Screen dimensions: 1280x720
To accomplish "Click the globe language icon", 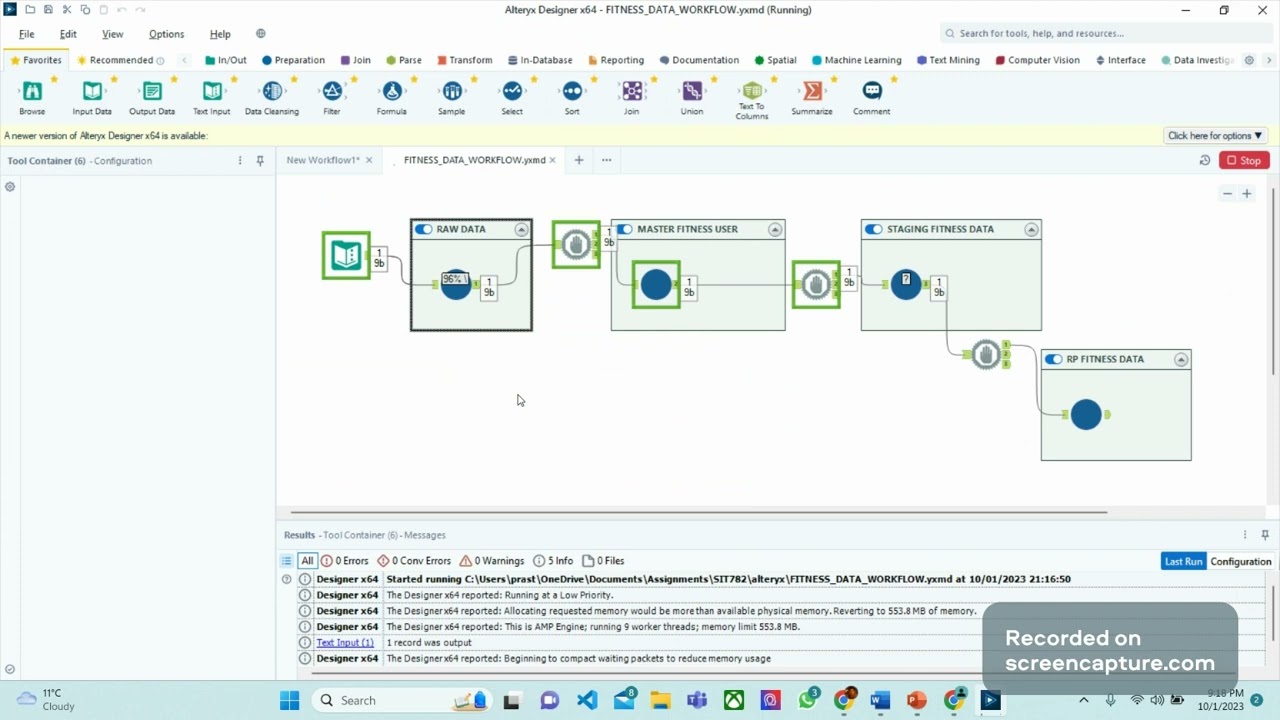I will coord(261,34).
